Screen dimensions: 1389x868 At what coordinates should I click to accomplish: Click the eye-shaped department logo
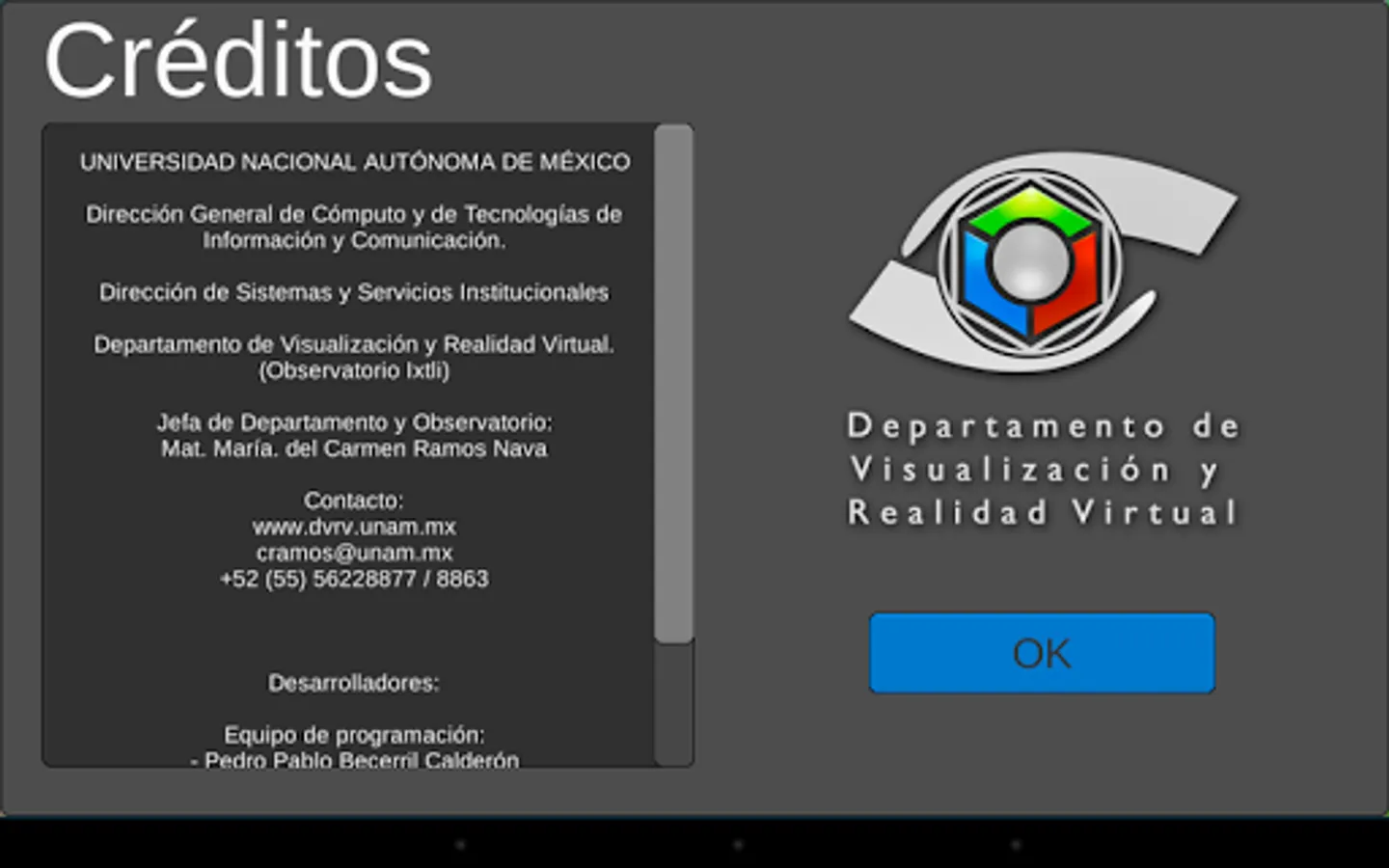pyautogui.click(x=1043, y=261)
